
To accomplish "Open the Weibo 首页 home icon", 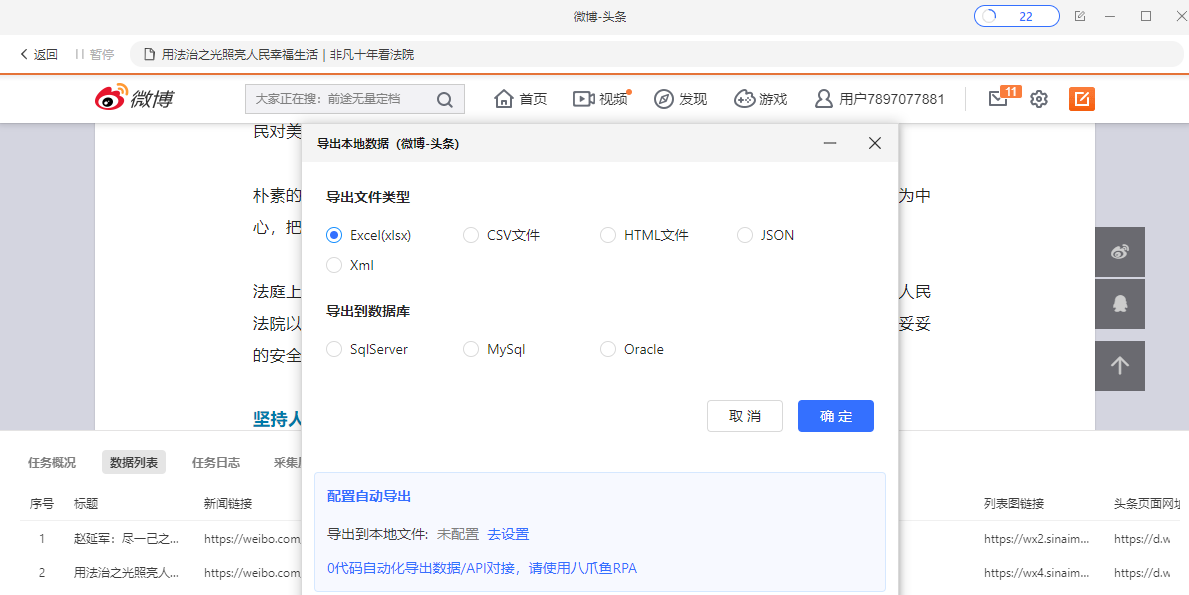I will tap(505, 98).
